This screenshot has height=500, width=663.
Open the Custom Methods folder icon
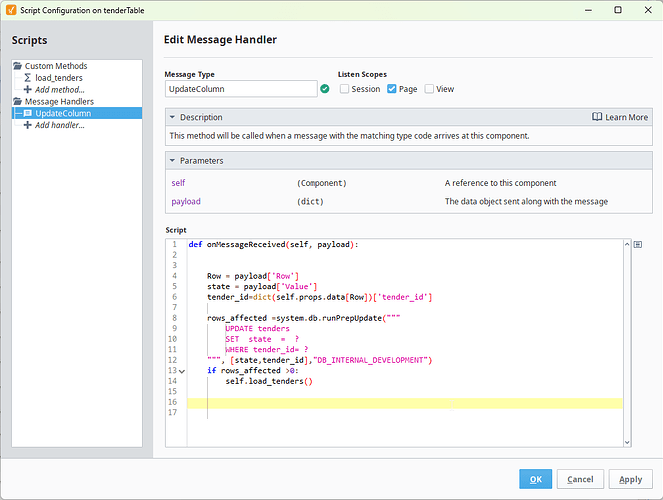(x=17, y=66)
